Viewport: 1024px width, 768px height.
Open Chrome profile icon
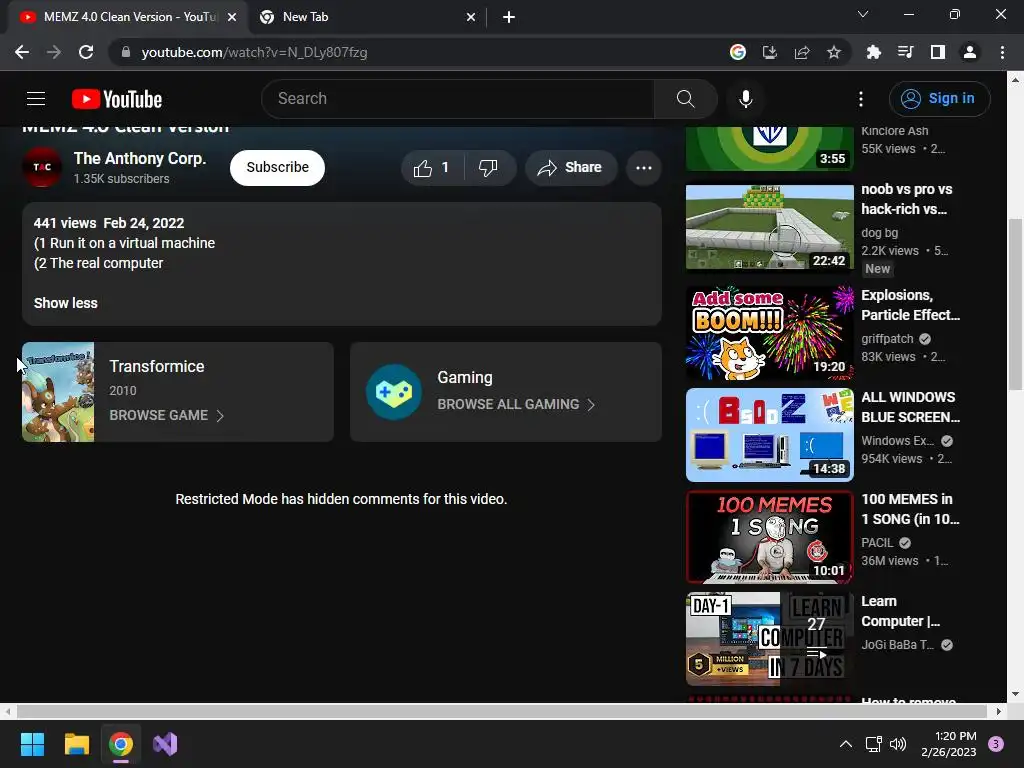[970, 52]
